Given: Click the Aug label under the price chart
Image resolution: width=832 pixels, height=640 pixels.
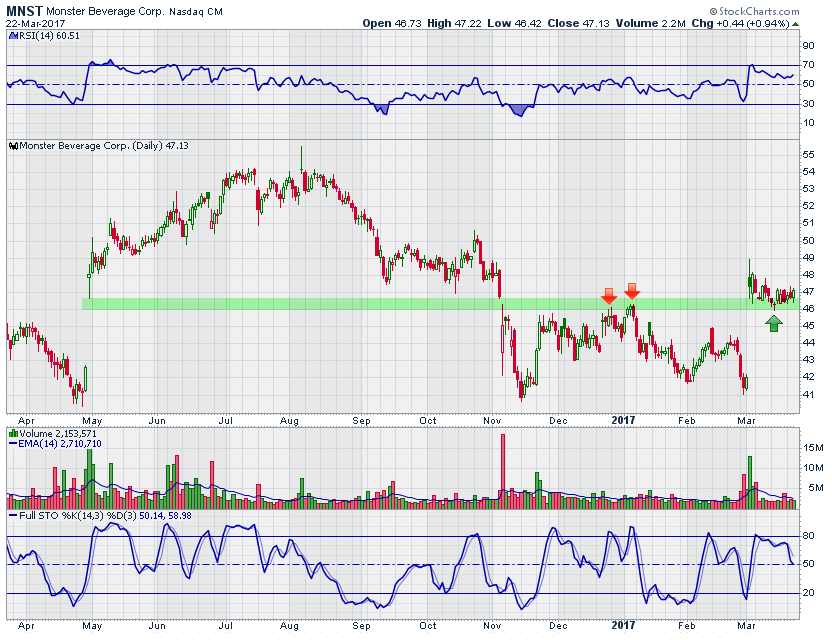Looking at the screenshot, I should [x=289, y=421].
